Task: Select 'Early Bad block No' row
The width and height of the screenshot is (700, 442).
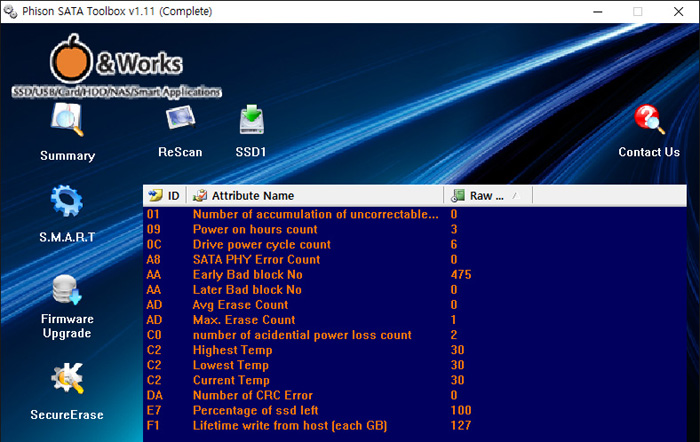Action: coord(415,275)
